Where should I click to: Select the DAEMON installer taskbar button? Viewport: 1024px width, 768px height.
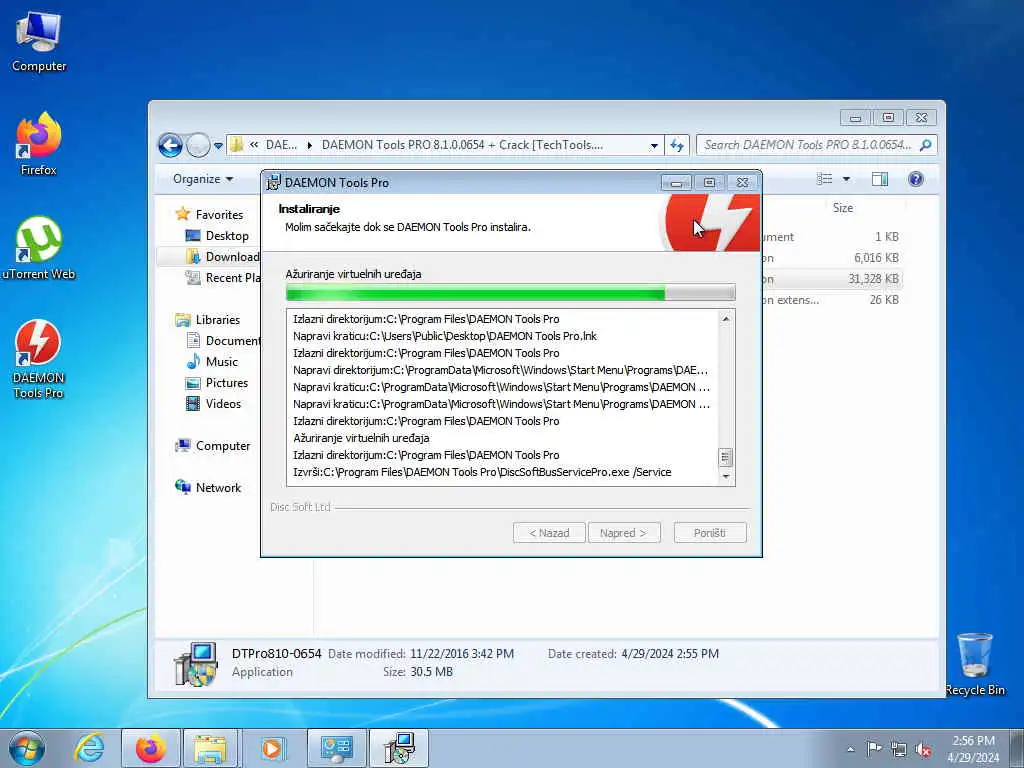pos(399,748)
